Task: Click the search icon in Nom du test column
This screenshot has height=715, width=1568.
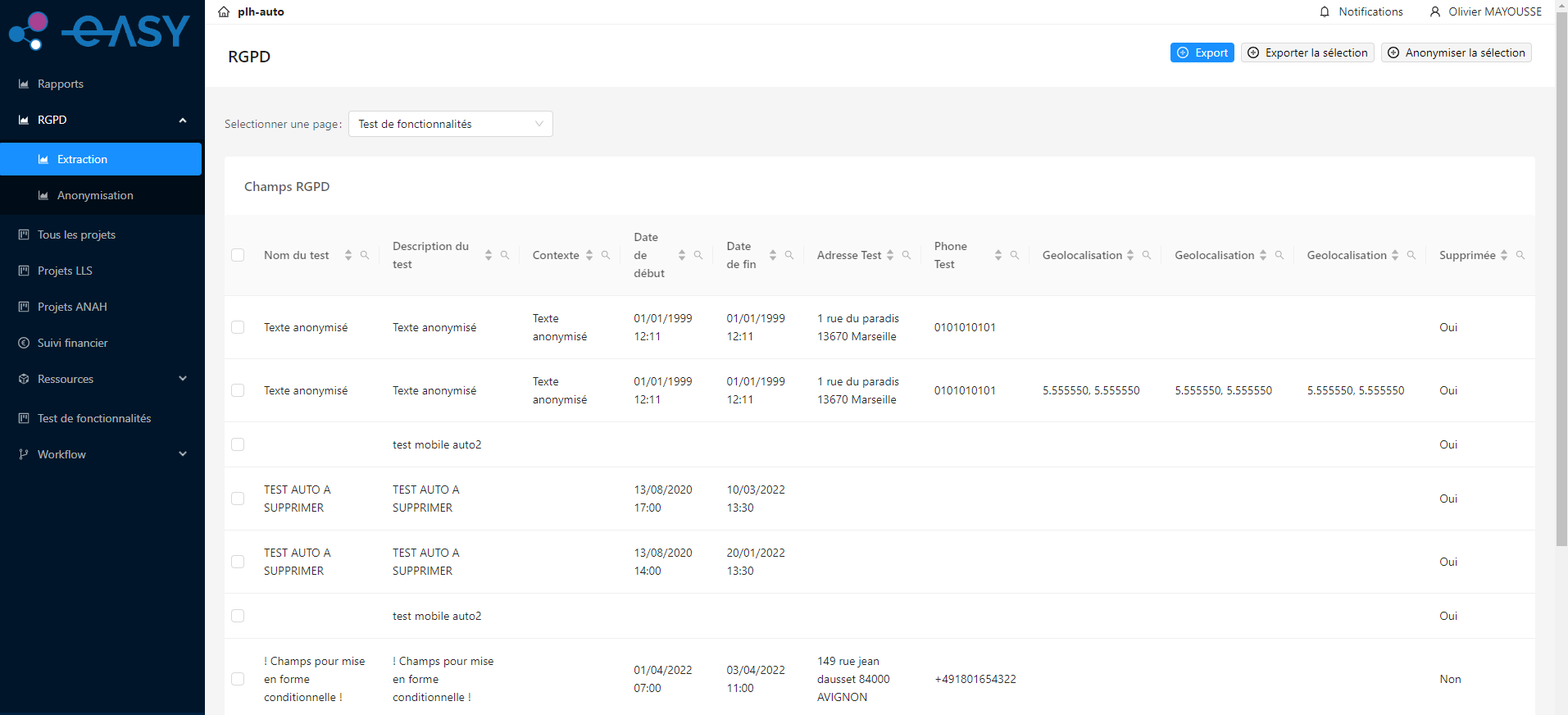Action: pos(365,256)
